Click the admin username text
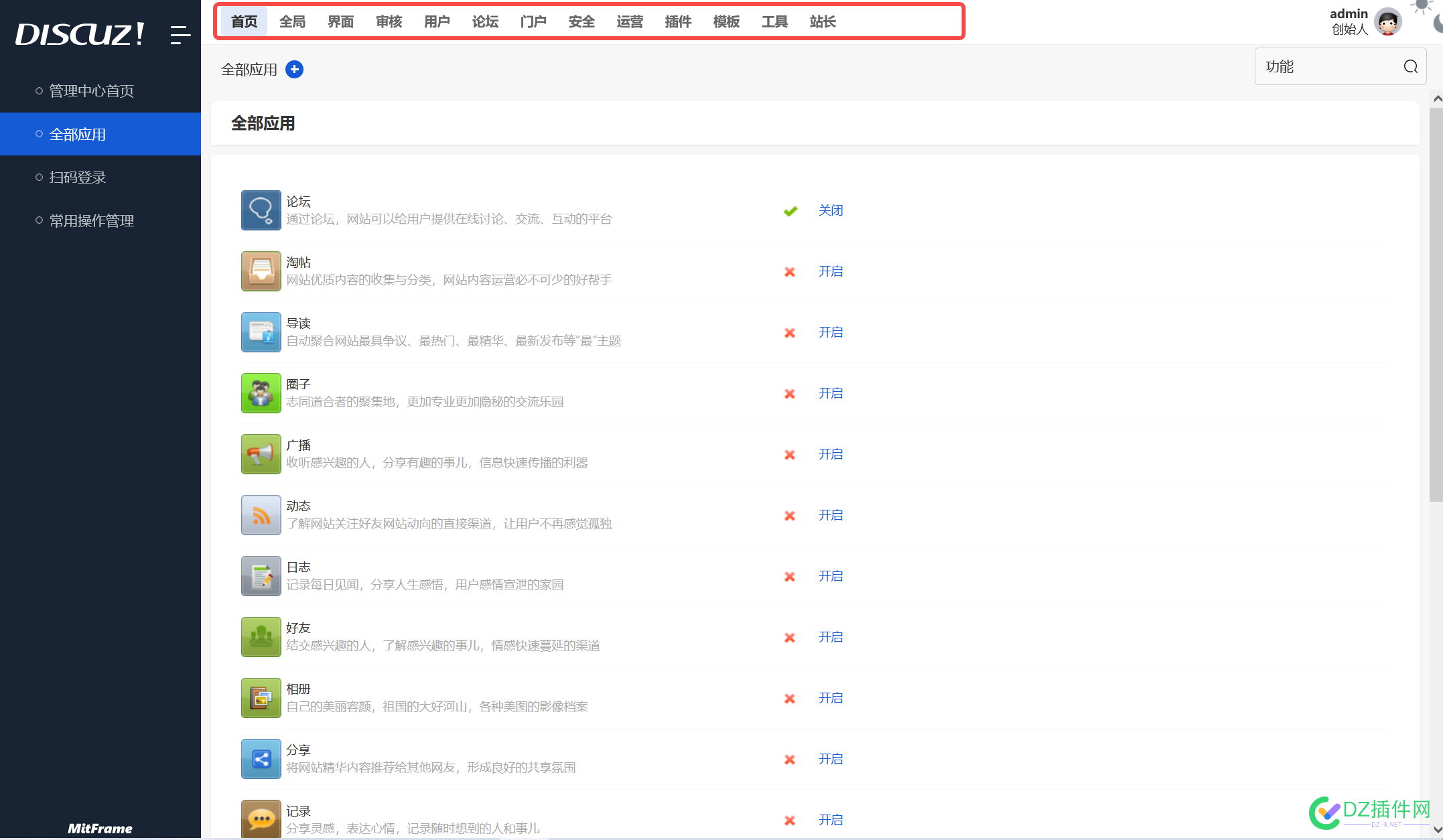 coord(1349,13)
